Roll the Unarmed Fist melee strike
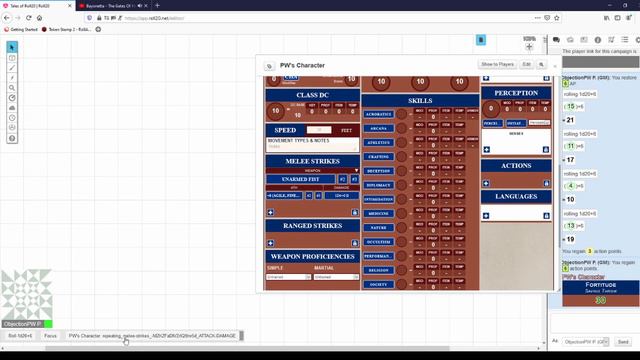Screen dimensions: 640x360 pos(300,179)
